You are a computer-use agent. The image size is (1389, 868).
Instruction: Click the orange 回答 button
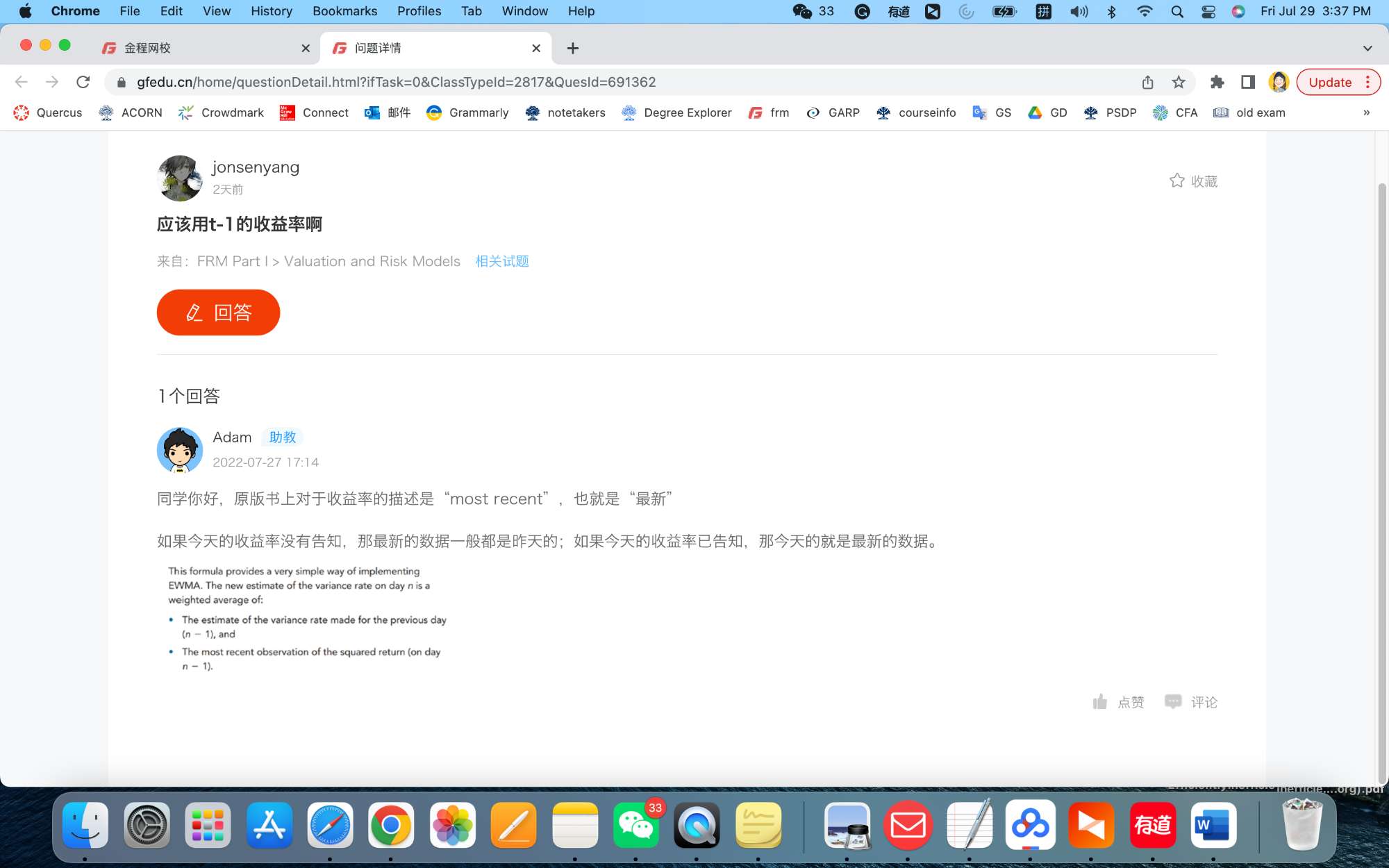pos(218,312)
